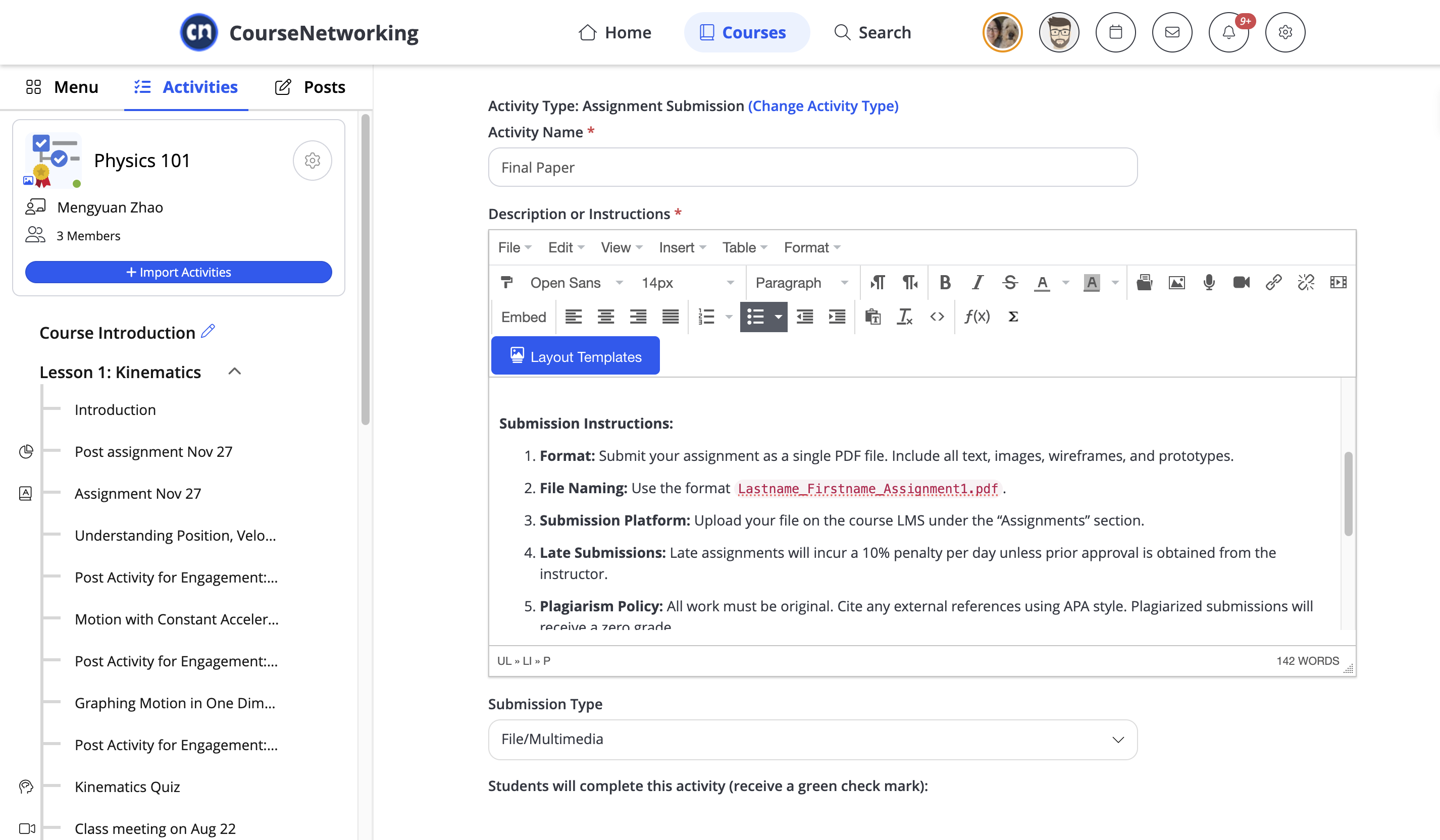Screen dimensions: 1440x840
Task: Open the font family dropdown showing Open Sans
Action: (x=576, y=282)
